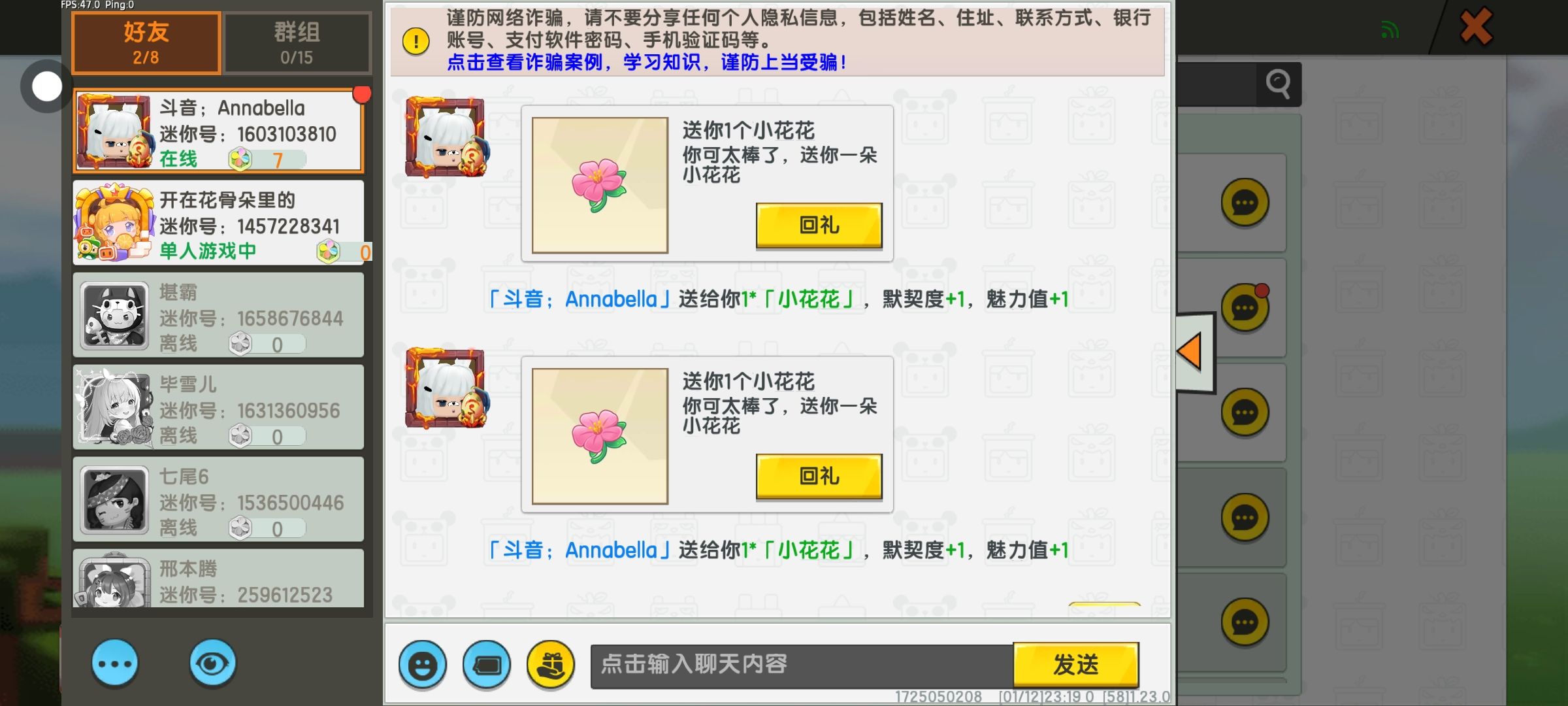Click the magnifier search icon
The image size is (1568, 706).
(1279, 84)
